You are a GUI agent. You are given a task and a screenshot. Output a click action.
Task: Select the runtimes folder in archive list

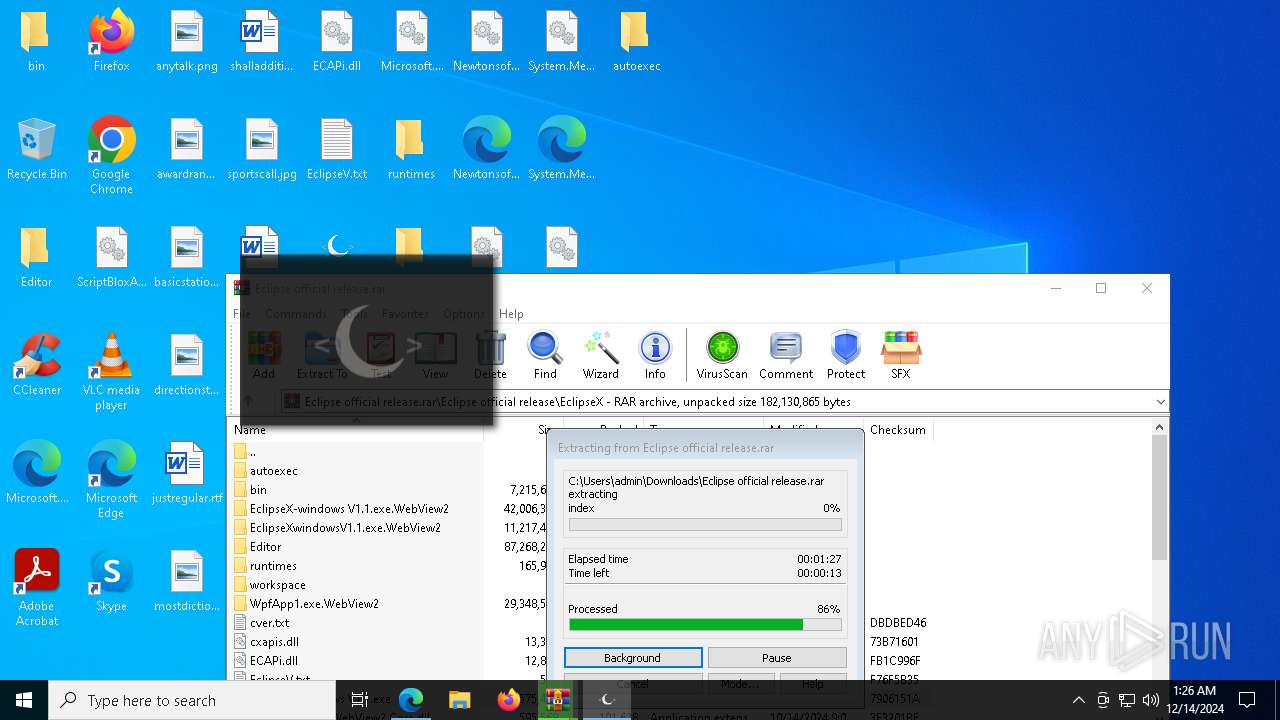(357, 566)
